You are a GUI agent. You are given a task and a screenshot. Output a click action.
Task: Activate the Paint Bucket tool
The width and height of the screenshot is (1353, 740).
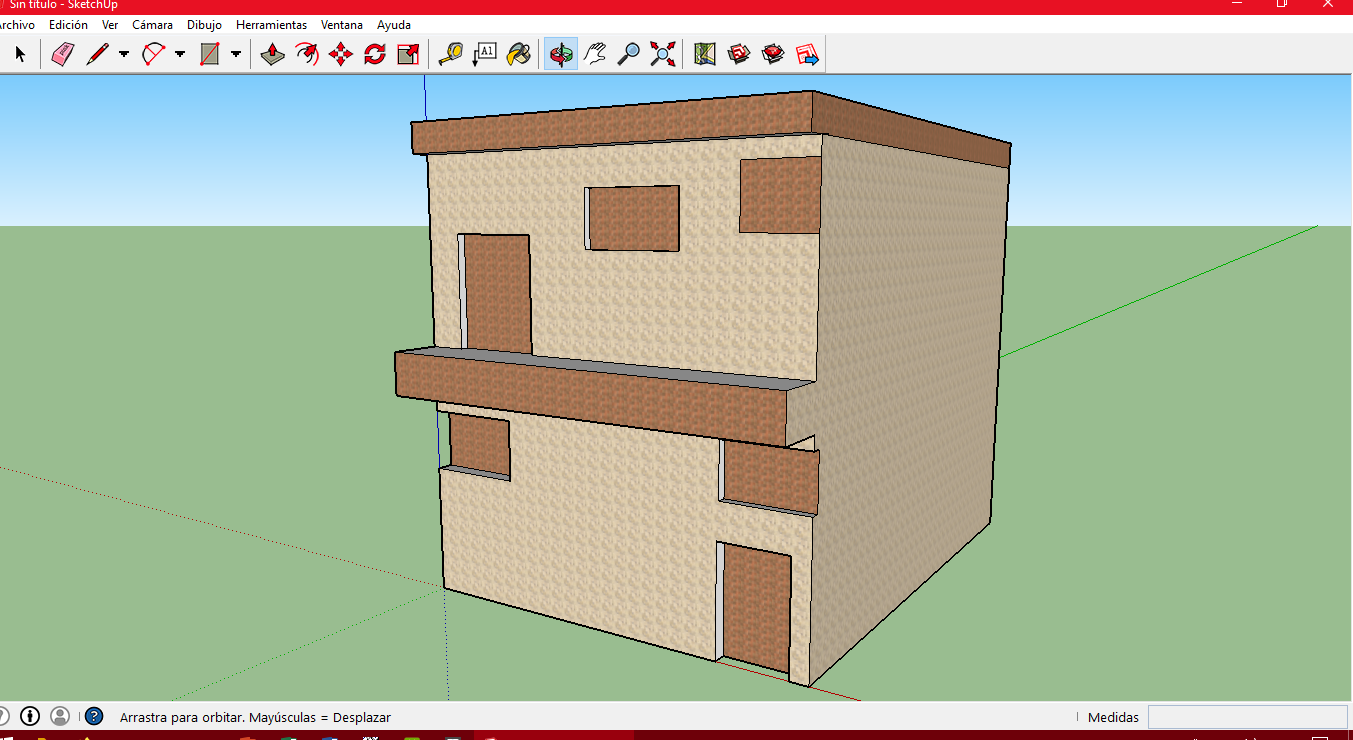coord(518,54)
